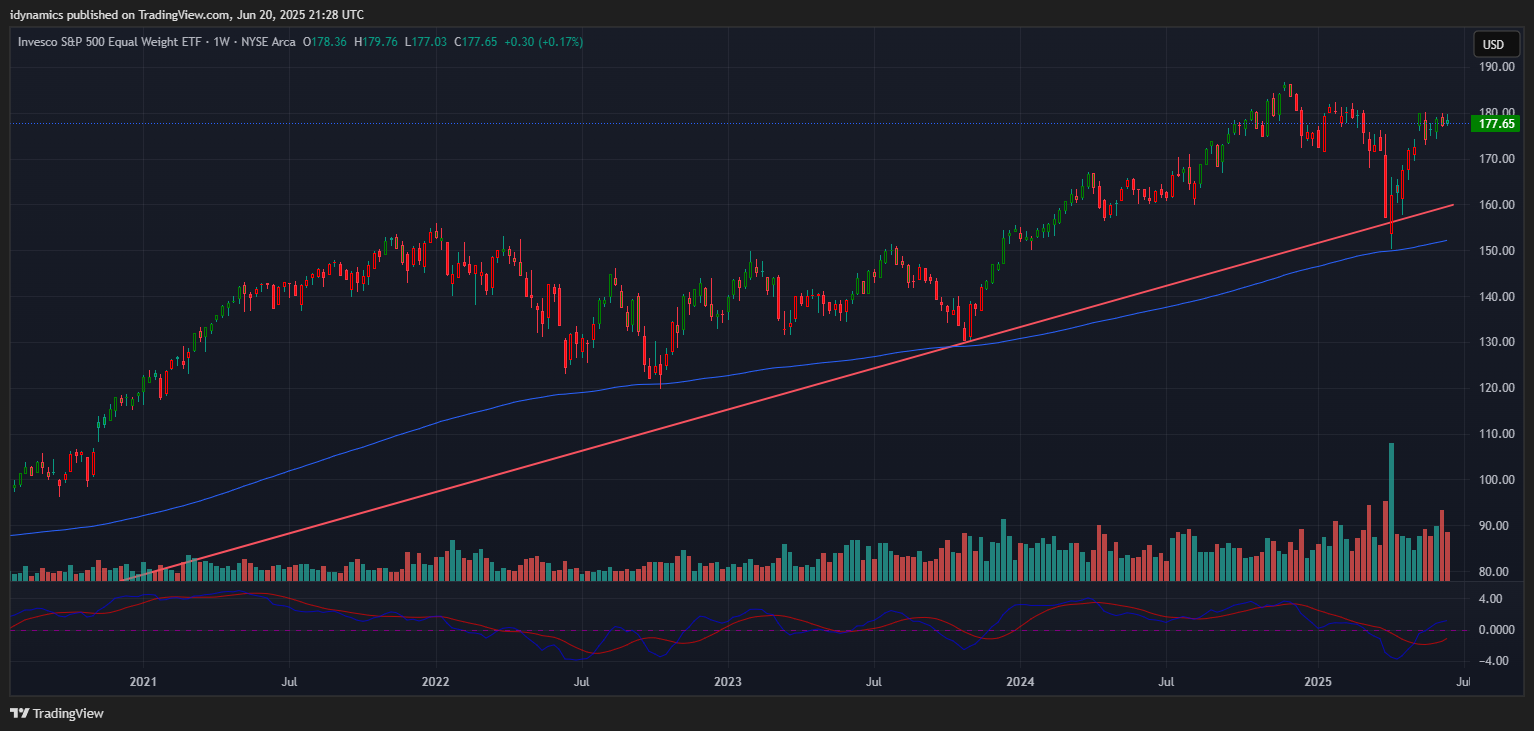Click the low value L177.03

click(x=427, y=42)
